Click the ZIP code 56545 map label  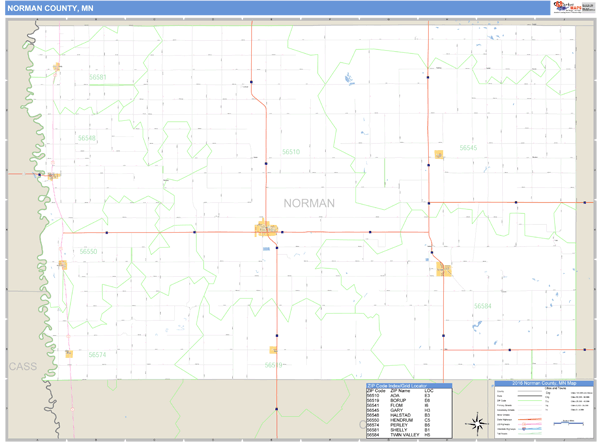[469, 148]
